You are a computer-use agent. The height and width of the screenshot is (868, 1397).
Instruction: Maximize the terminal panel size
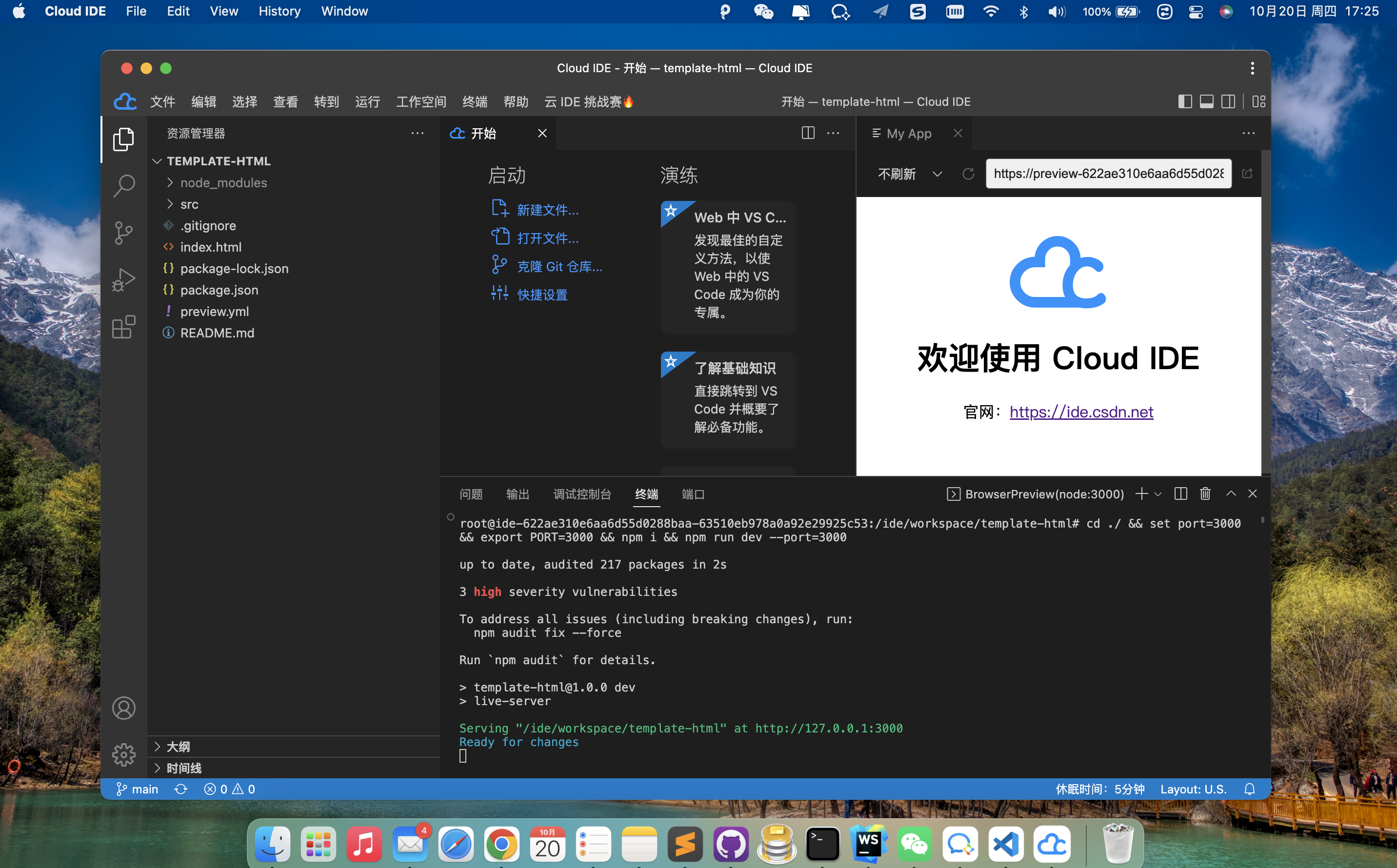pos(1231,493)
